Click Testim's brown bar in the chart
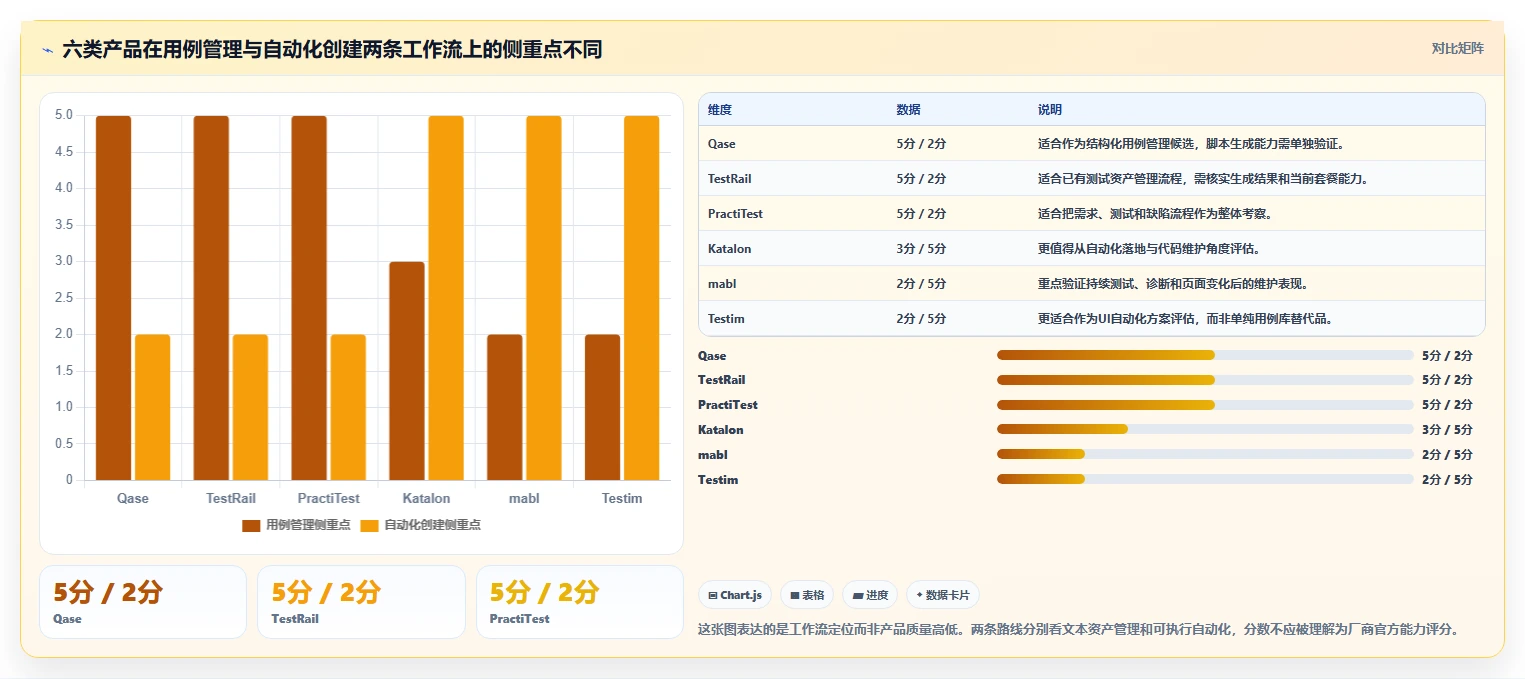This screenshot has height=679, width=1525. click(x=603, y=407)
